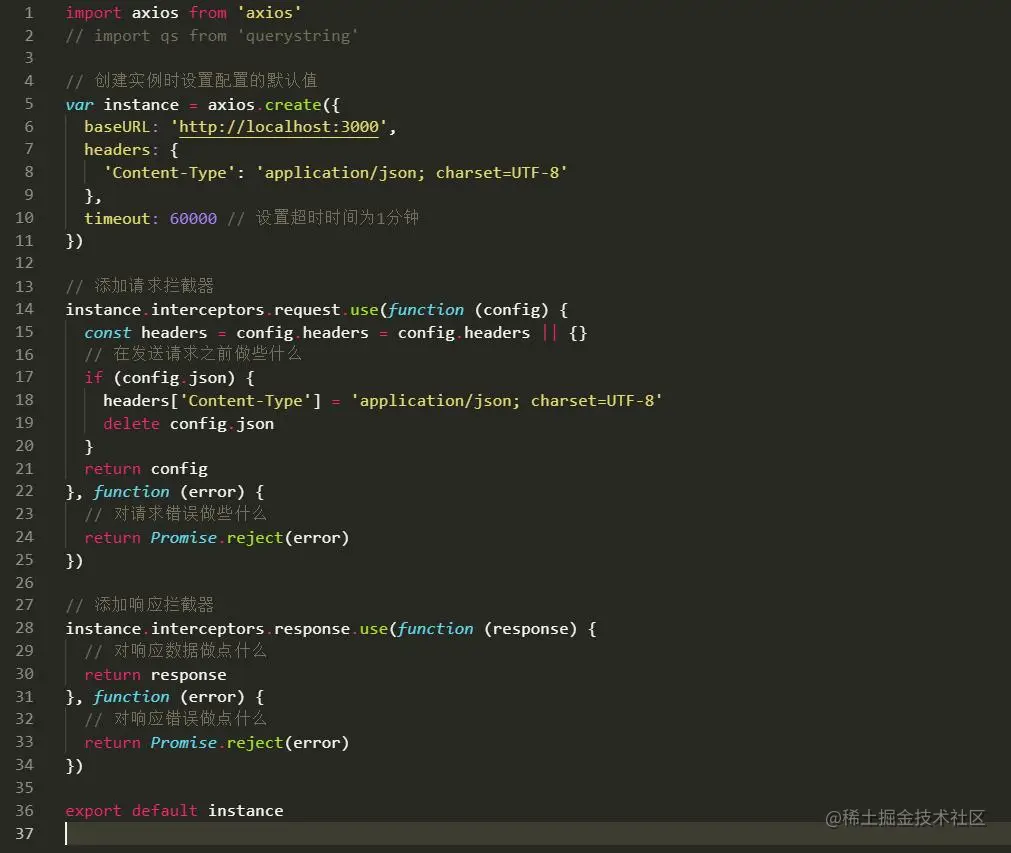Click the commented 'querystring' text on line 2
This screenshot has width=1011, height=853.
[298, 36]
